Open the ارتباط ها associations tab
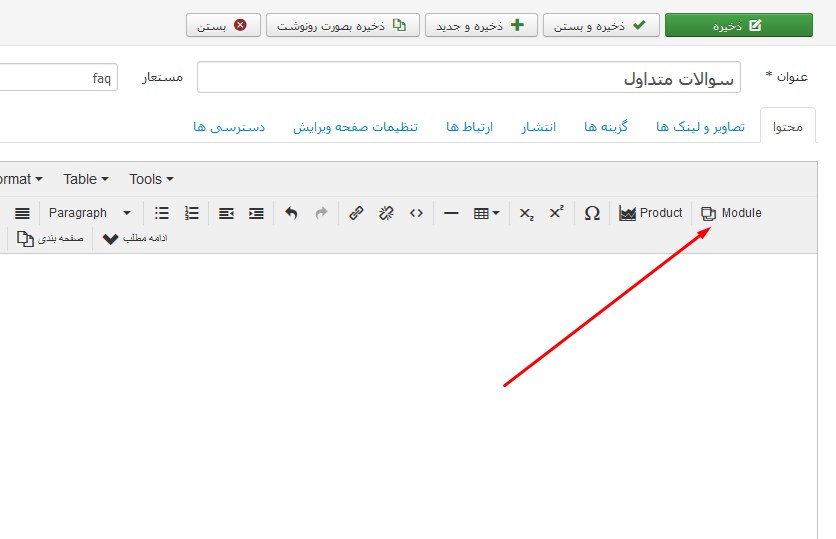Viewport: 836px width, 539px height. [x=469, y=126]
